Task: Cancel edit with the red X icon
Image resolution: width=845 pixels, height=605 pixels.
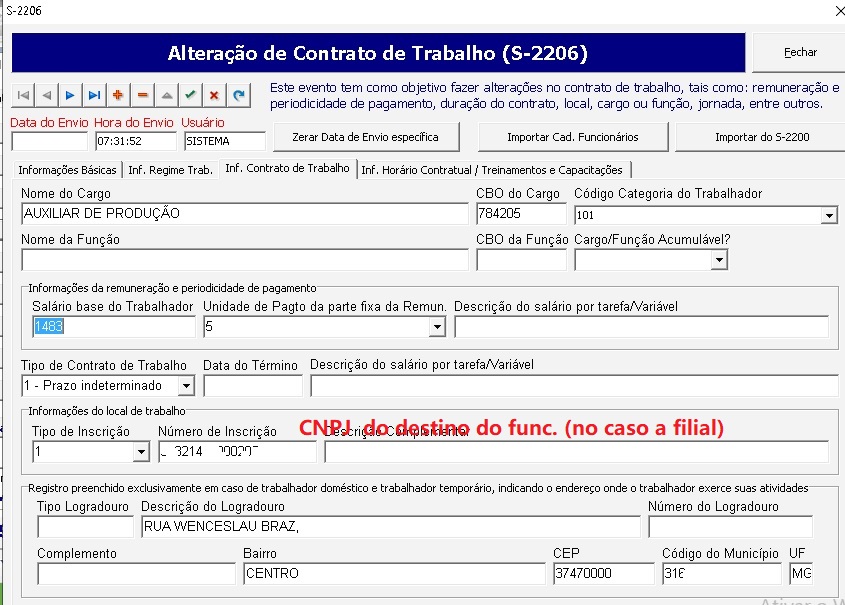Action: [x=214, y=95]
